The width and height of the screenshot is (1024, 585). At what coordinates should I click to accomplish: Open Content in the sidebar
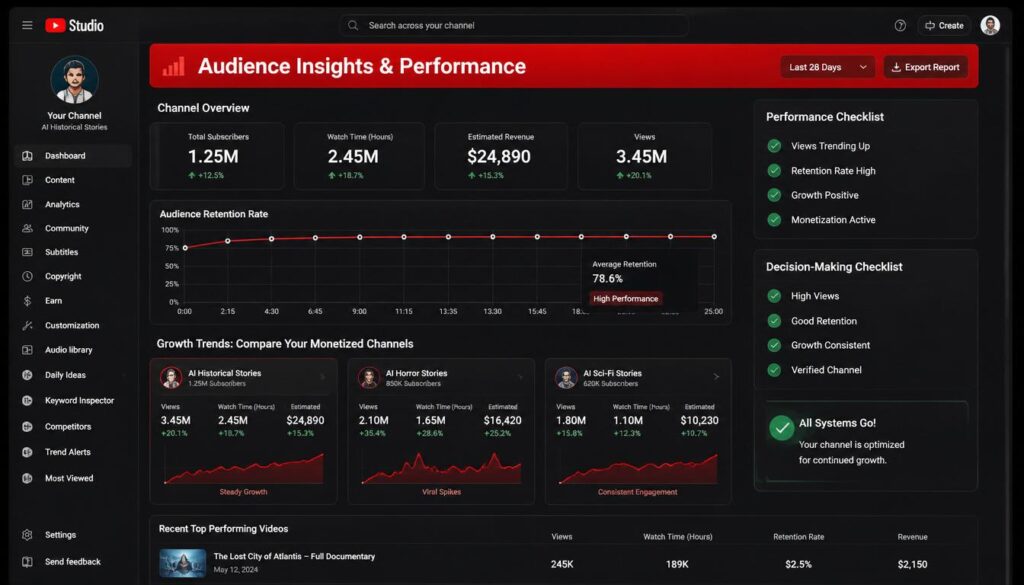pyautogui.click(x=73, y=180)
